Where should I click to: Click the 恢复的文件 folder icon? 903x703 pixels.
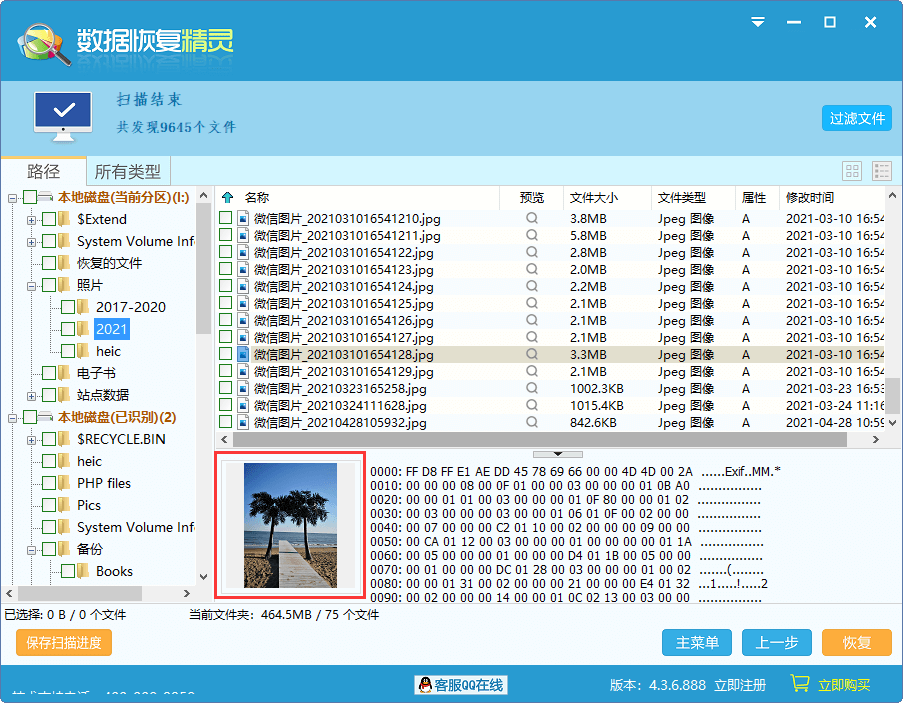pyautogui.click(x=64, y=263)
